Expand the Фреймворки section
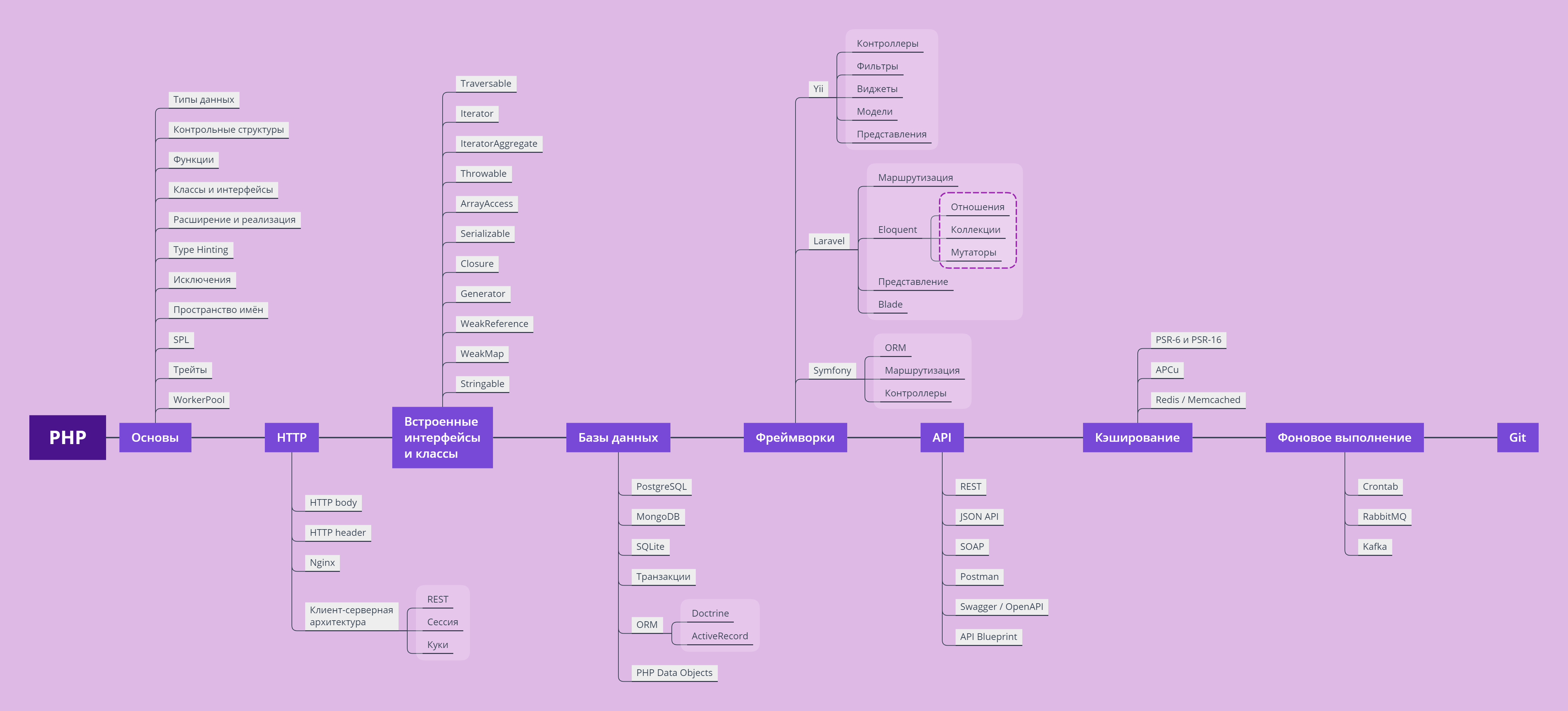This screenshot has width=1568, height=711. pos(795,437)
